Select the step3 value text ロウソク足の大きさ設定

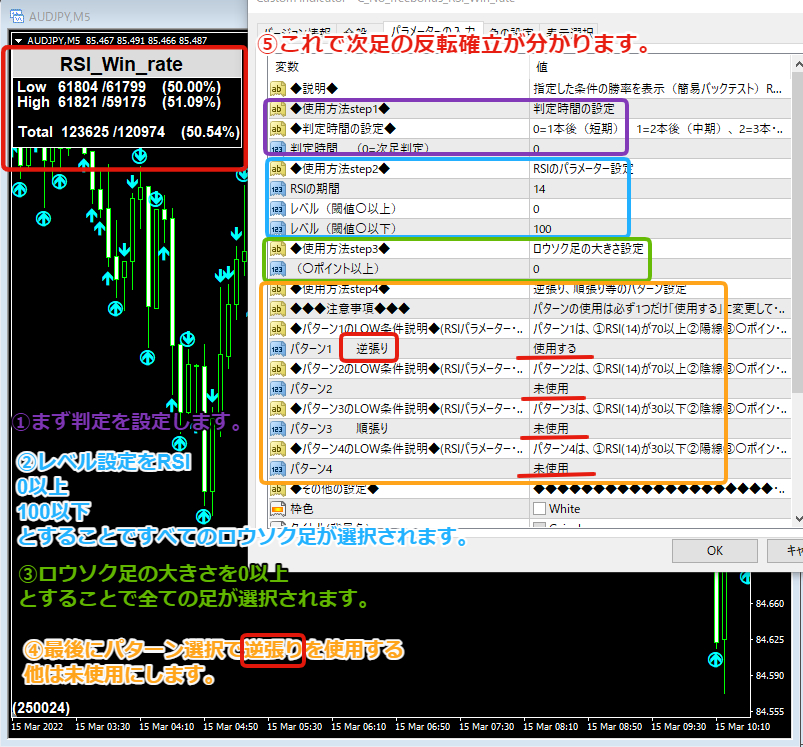click(588, 249)
